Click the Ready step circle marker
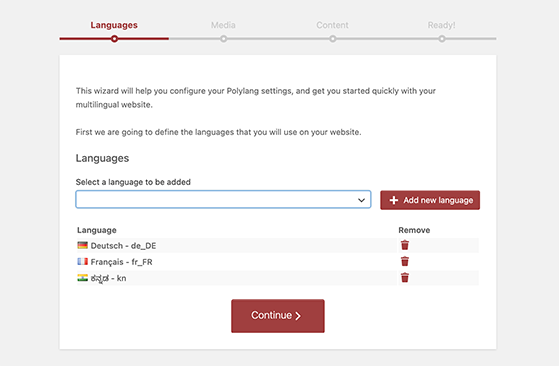The height and width of the screenshot is (366, 559). (x=442, y=38)
